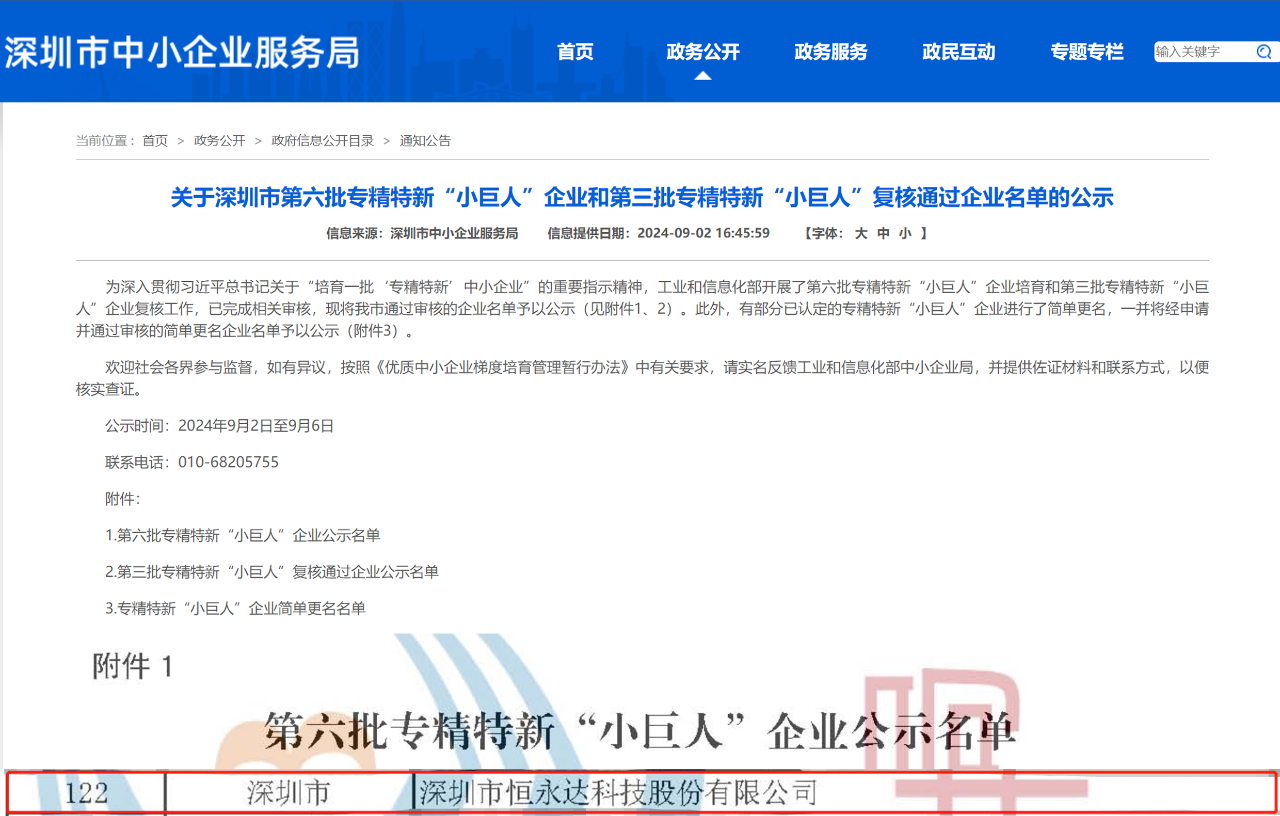
Task: Click the blue article title heading
Action: (642, 197)
